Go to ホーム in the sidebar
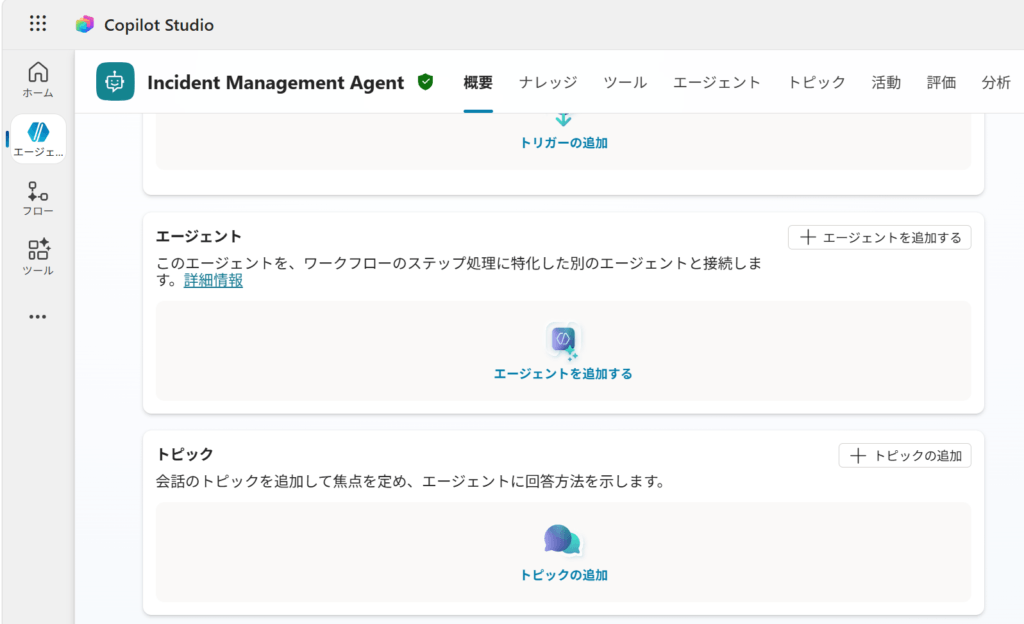This screenshot has width=1024, height=624. [38, 80]
